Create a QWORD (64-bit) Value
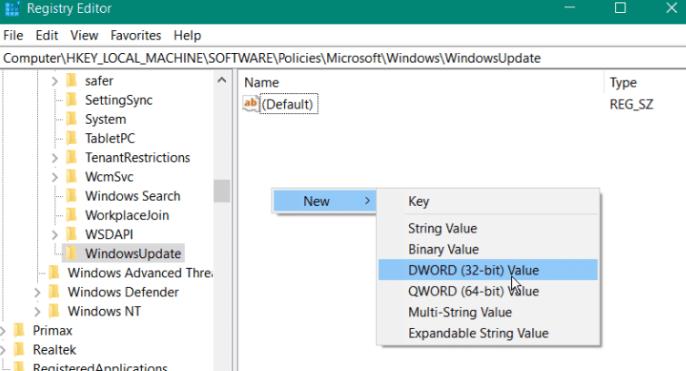The image size is (686, 371). 488,291
